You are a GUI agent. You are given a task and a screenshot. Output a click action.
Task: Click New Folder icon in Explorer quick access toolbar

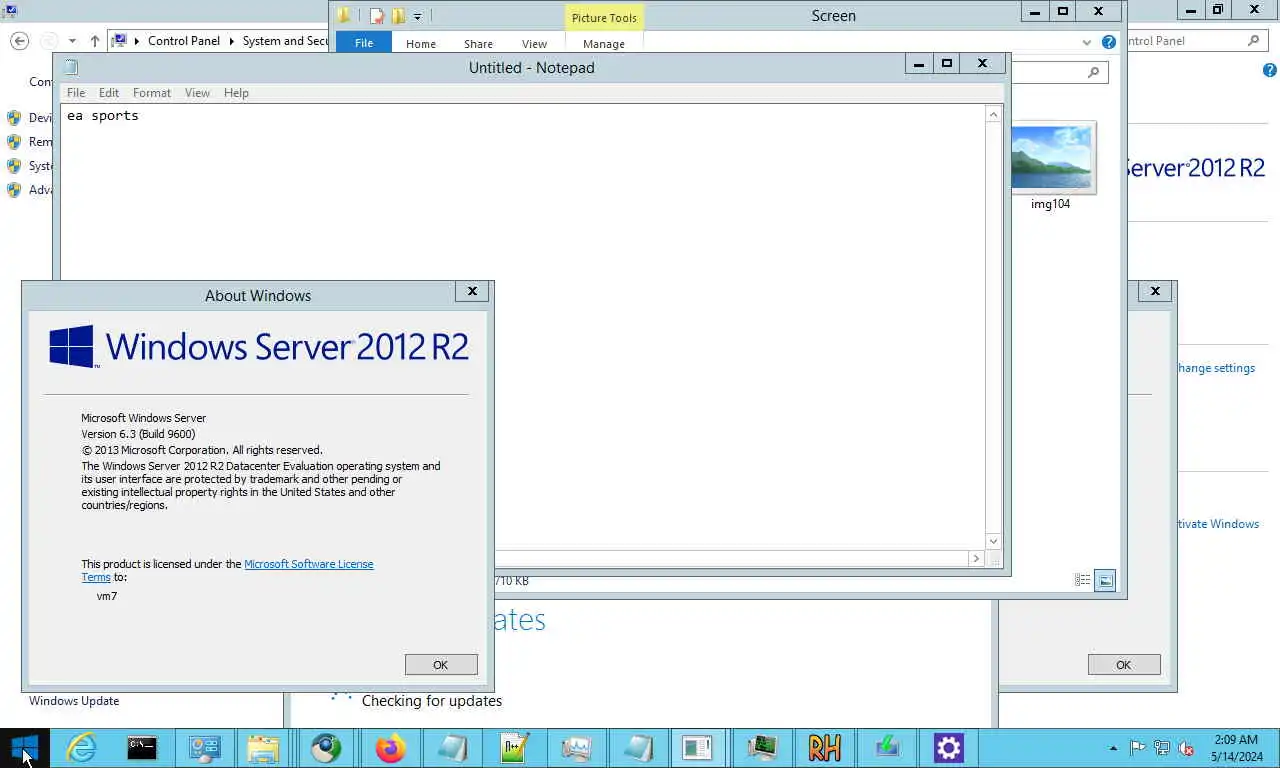click(399, 16)
